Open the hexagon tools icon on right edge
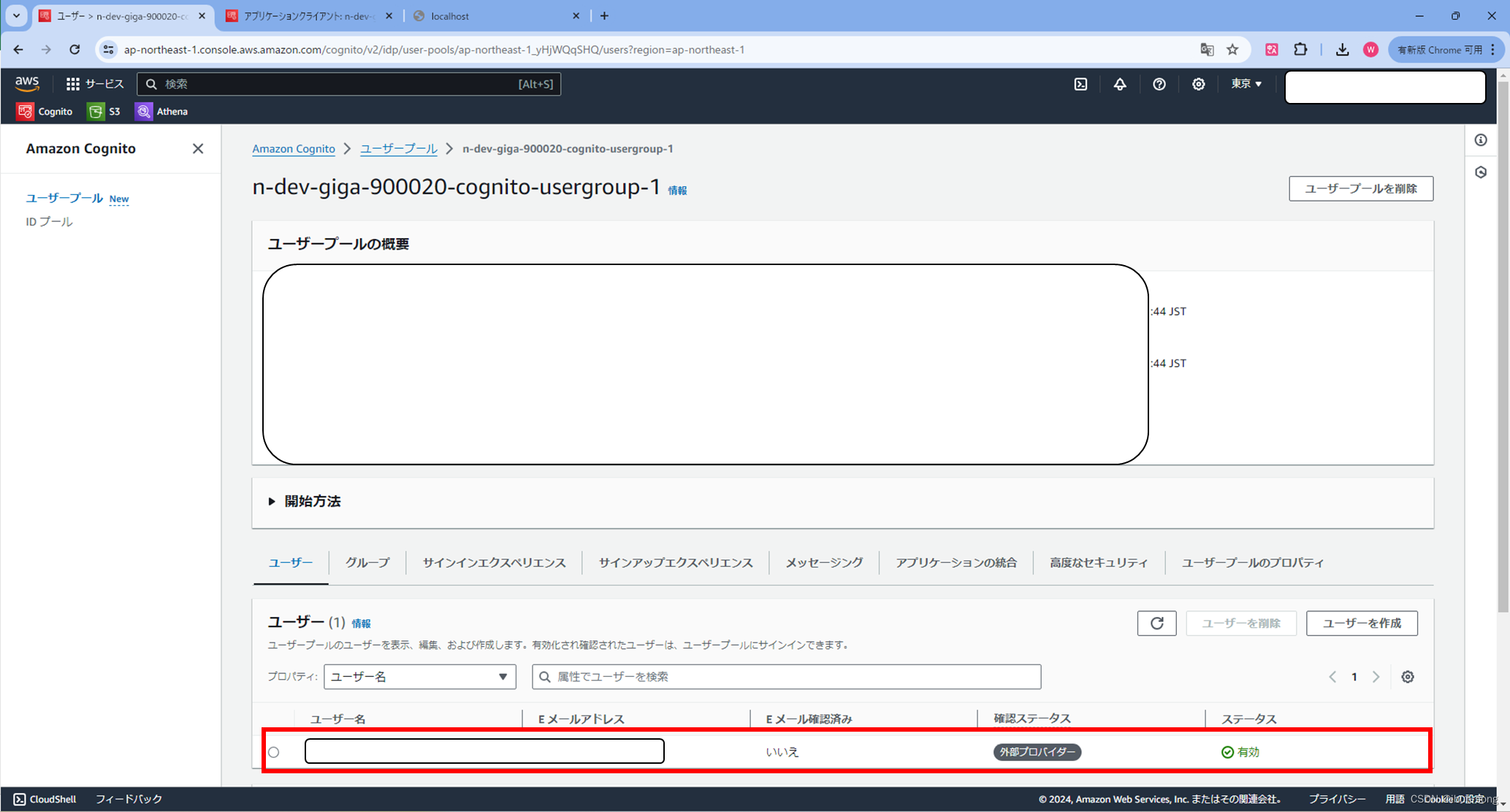Screen dimensions: 1510x812 (x=1481, y=172)
